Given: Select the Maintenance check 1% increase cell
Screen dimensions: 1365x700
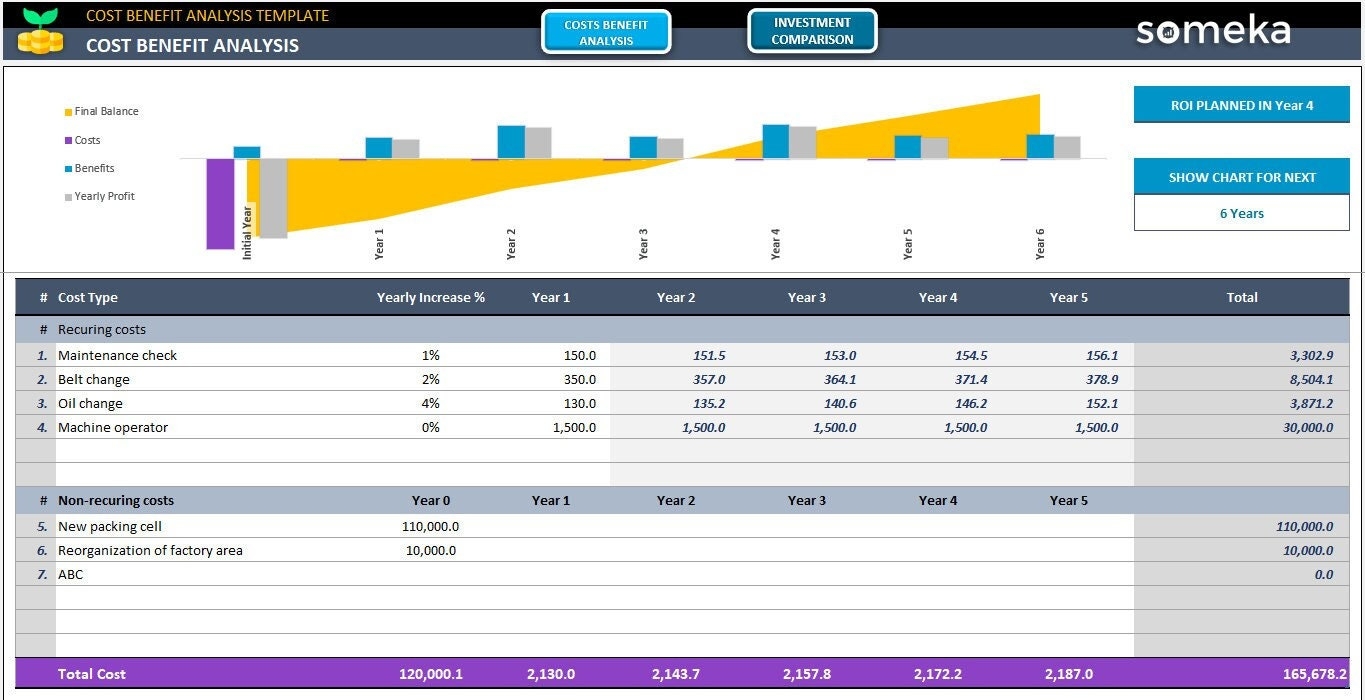Looking at the screenshot, I should click(x=430, y=355).
